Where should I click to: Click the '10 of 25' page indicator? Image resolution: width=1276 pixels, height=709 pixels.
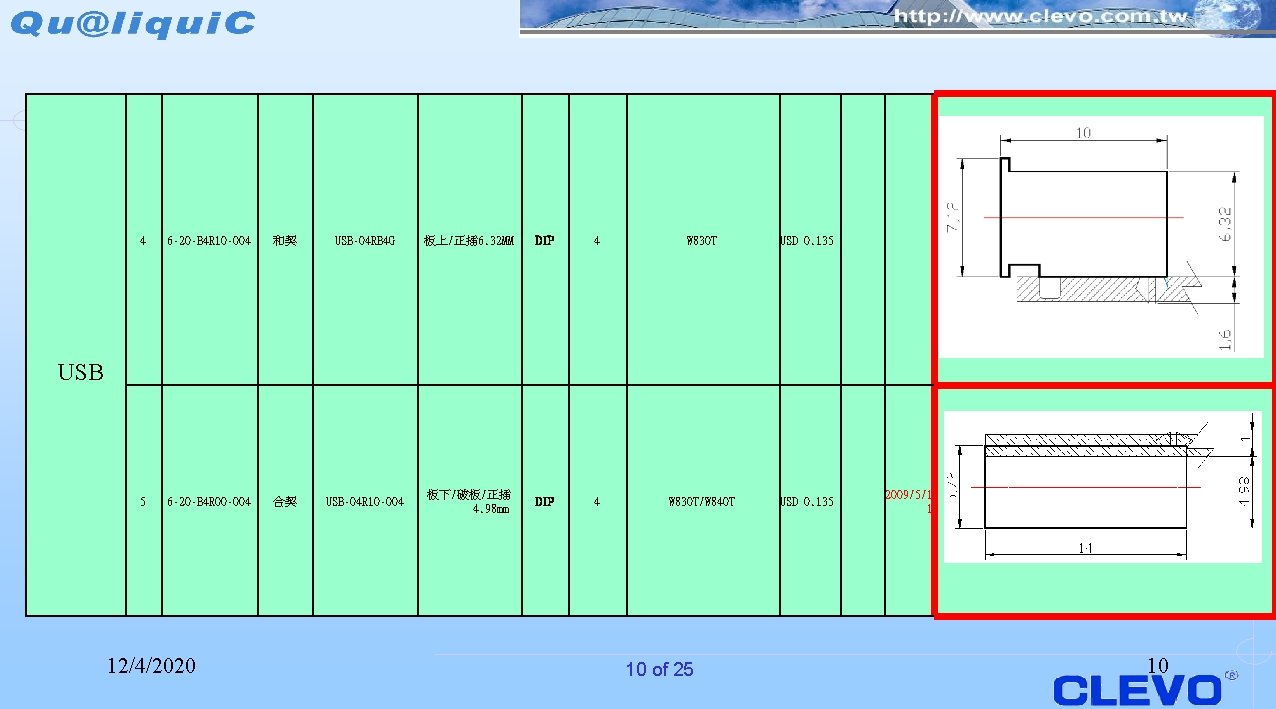(x=659, y=670)
